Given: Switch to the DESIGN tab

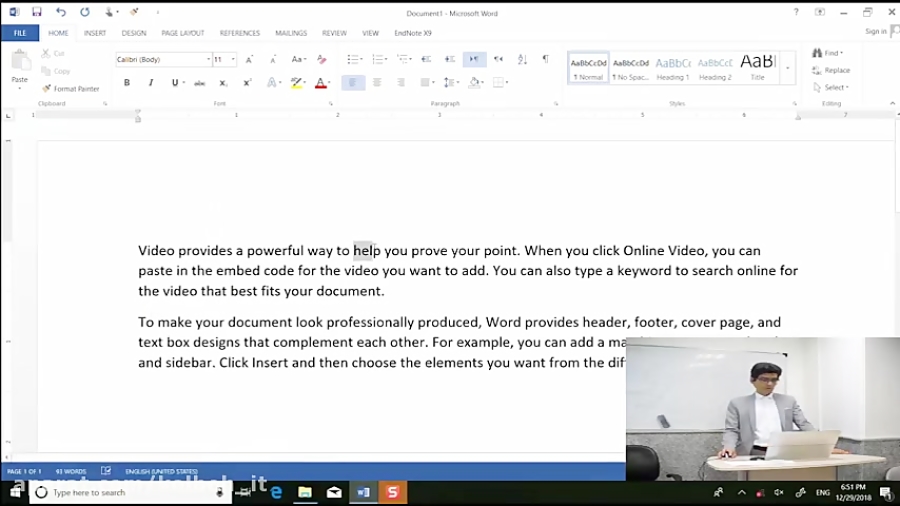Looking at the screenshot, I should tap(134, 33).
